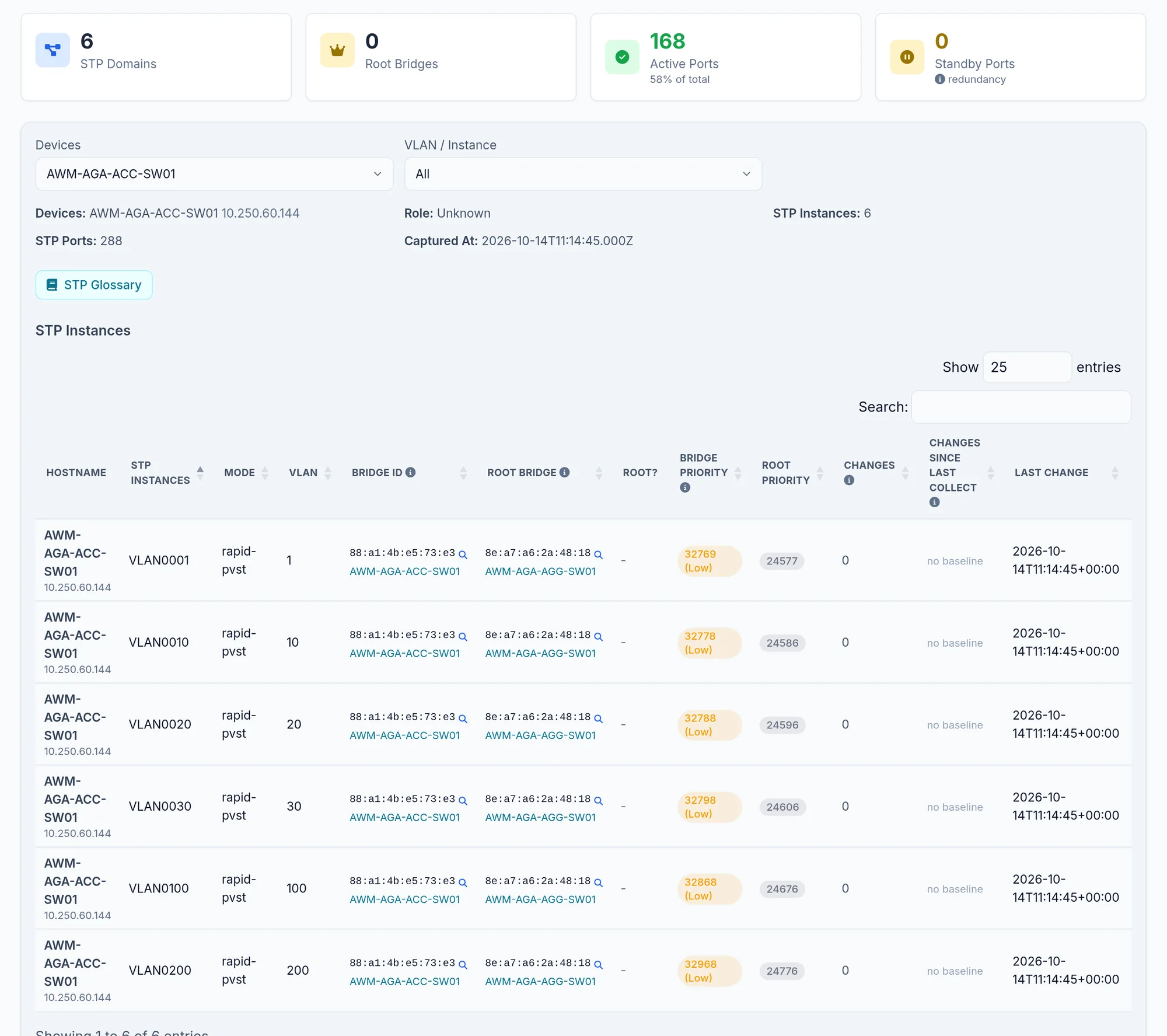
Task: Sort table by Root Priority column
Action: tap(820, 473)
